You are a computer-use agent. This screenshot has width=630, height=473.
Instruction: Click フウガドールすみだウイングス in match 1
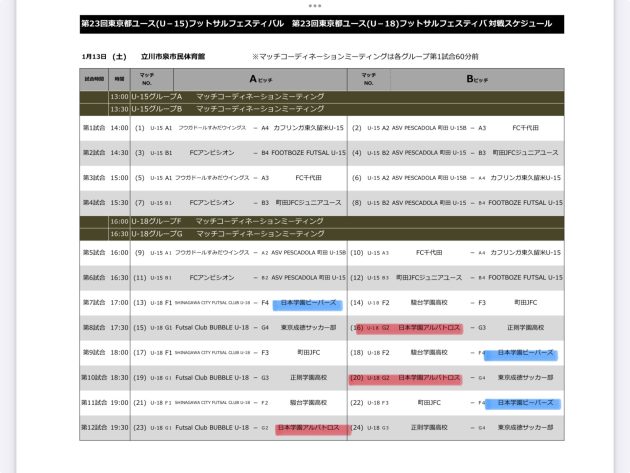pyautogui.click(x=213, y=128)
